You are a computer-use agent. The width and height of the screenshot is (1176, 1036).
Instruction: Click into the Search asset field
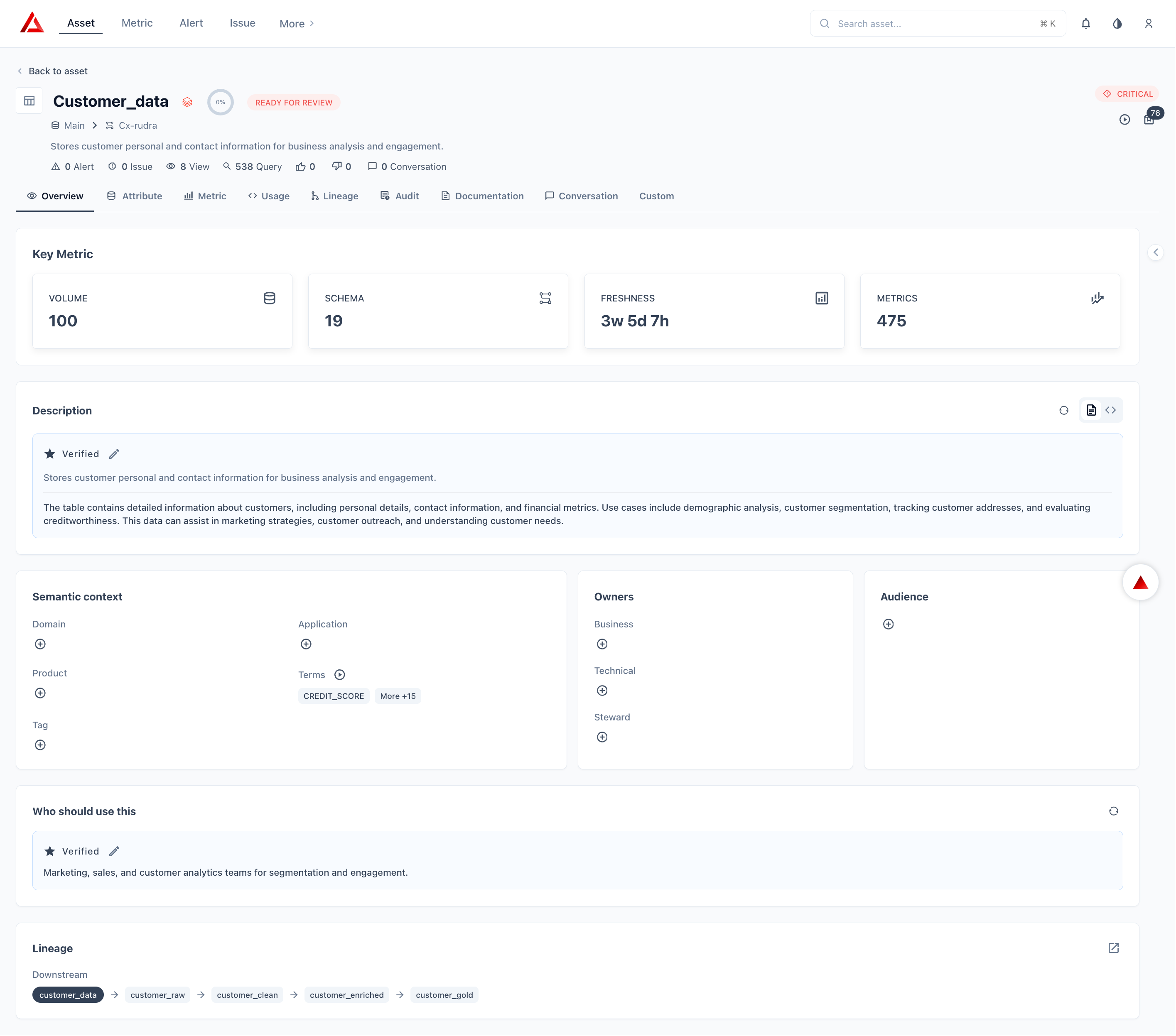(x=938, y=24)
